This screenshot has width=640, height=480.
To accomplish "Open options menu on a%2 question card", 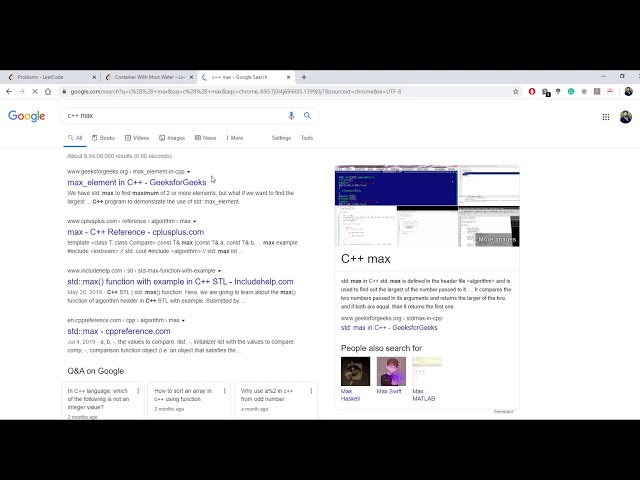I will click(x=311, y=391).
